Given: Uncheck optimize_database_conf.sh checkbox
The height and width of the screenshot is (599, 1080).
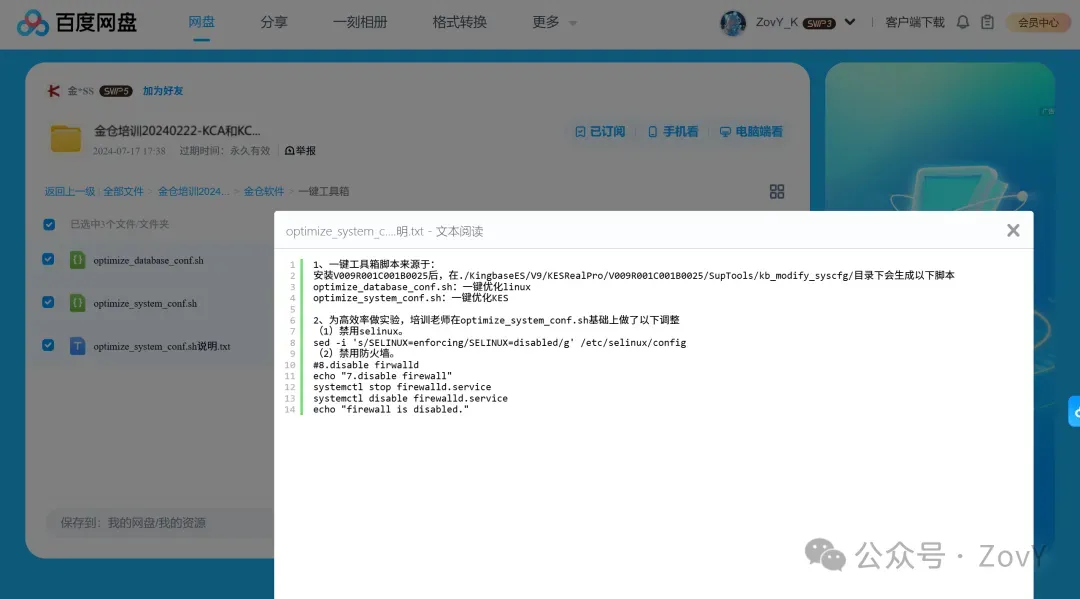Looking at the screenshot, I should click(48, 260).
